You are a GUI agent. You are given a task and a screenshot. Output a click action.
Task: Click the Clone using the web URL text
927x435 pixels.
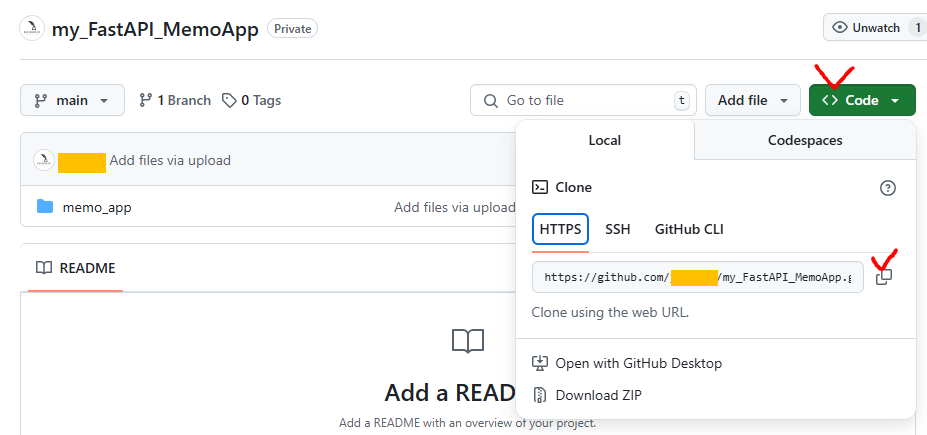pos(610,313)
